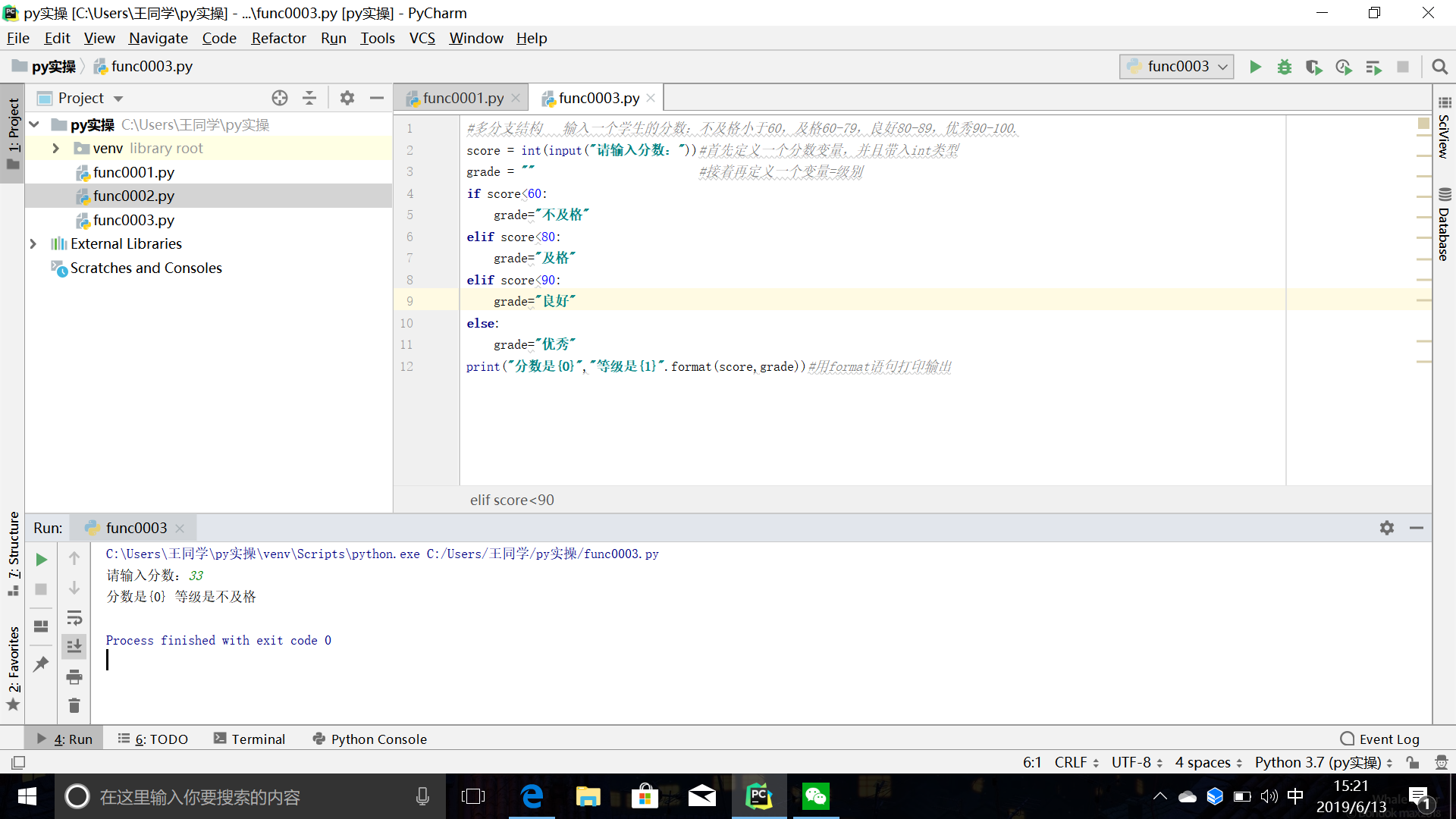Click the Run panel stop icon
Viewport: 1456px width, 819px height.
(42, 589)
